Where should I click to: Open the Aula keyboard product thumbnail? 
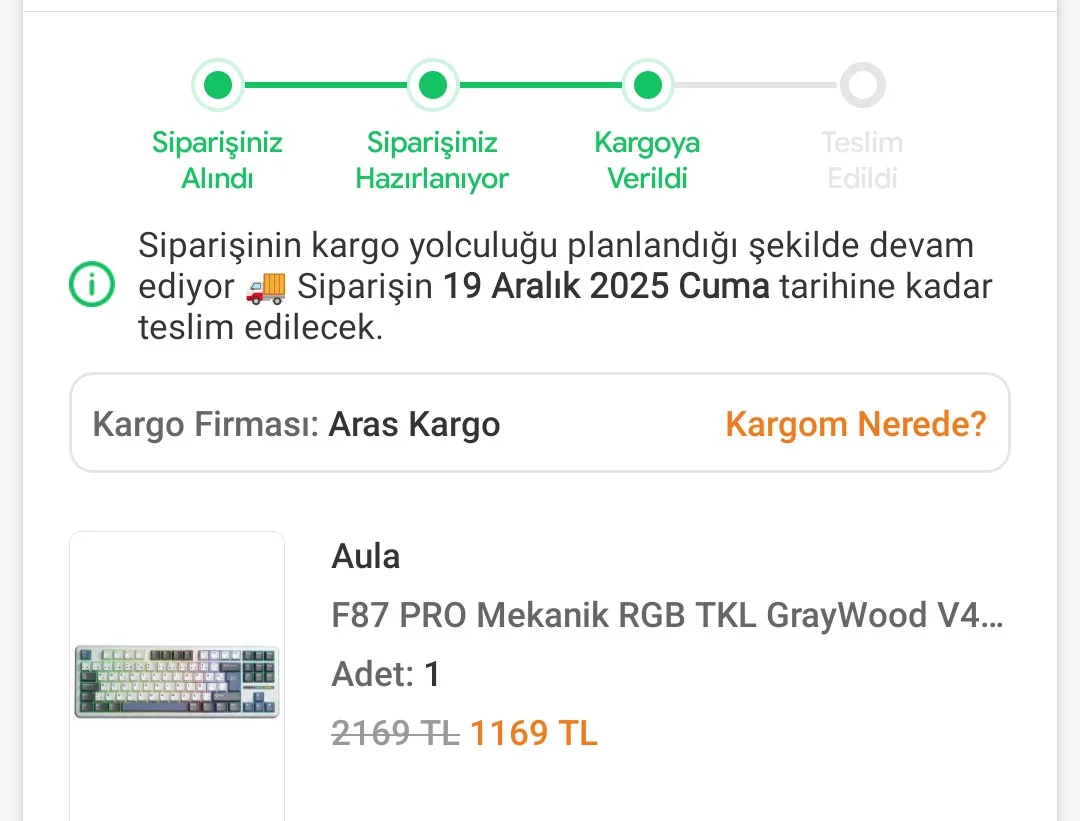pos(177,682)
